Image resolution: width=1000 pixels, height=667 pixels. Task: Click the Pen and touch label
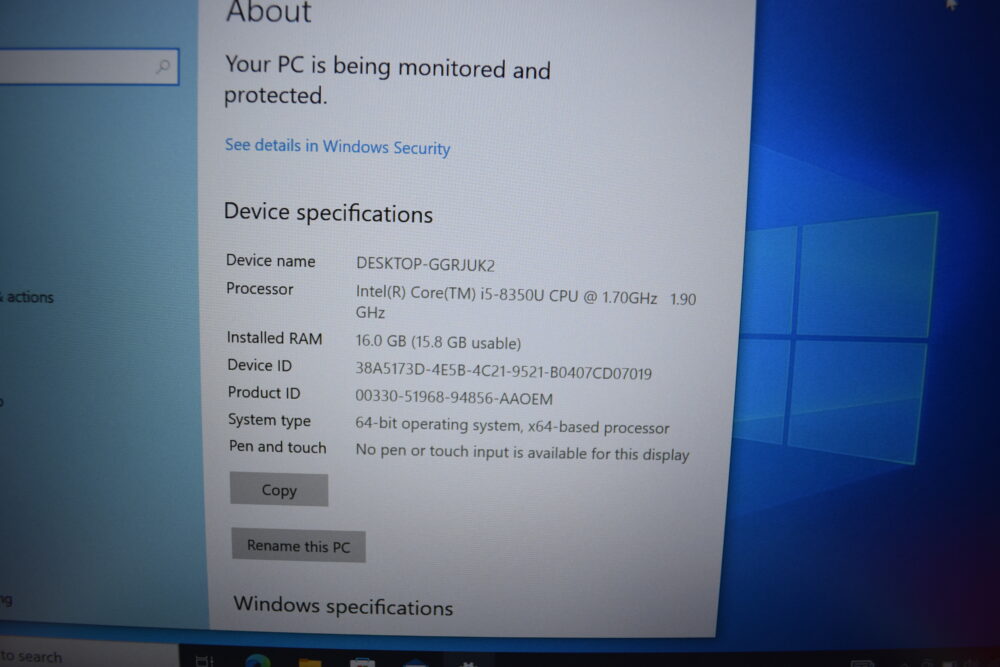tap(277, 447)
